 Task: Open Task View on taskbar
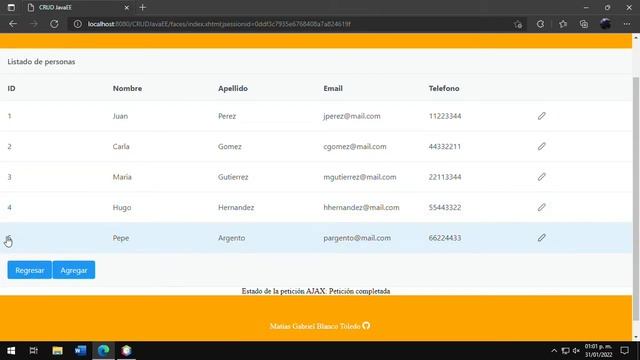point(33,351)
